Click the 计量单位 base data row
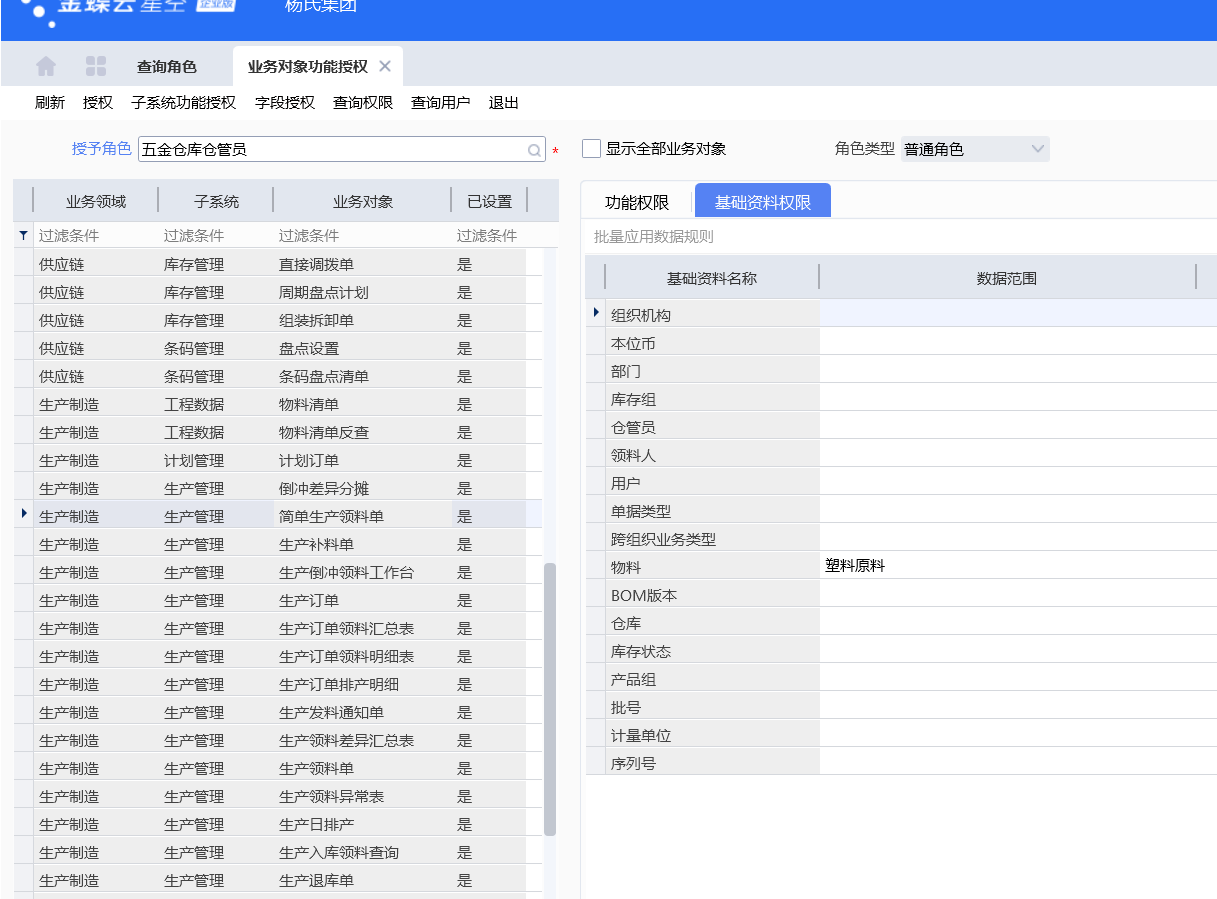1217x899 pixels. [901, 735]
